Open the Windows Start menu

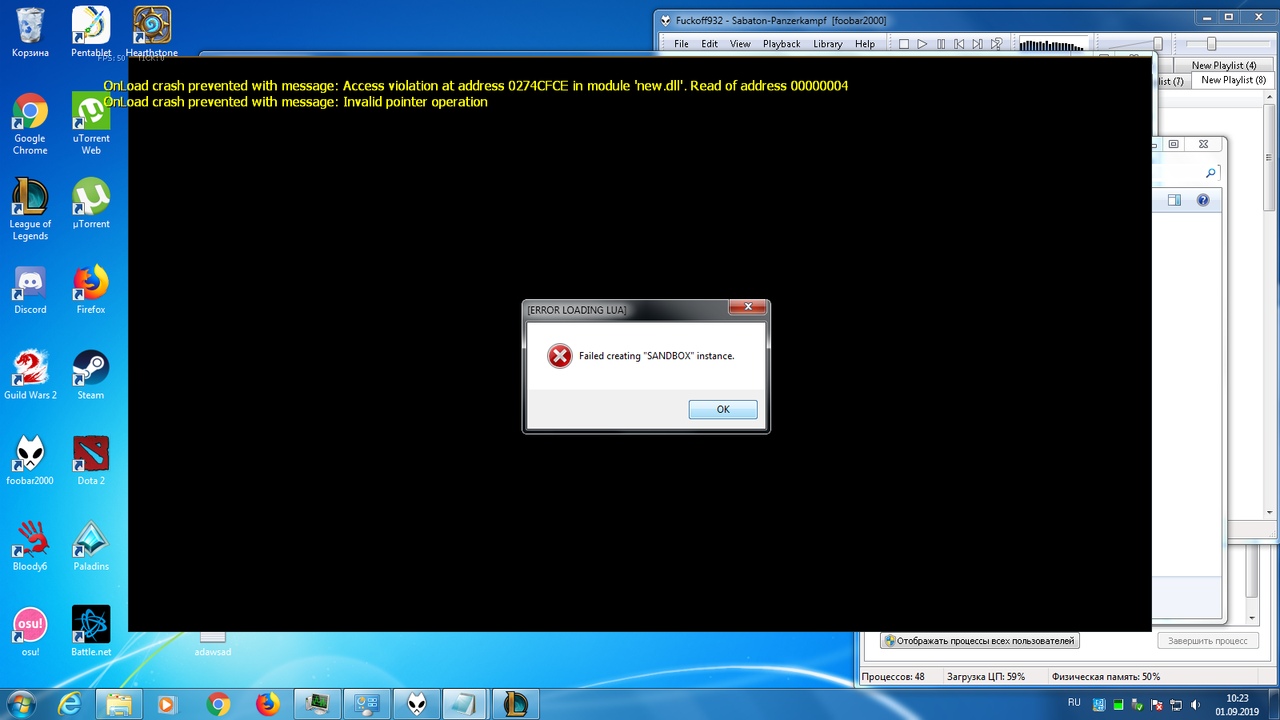21,704
